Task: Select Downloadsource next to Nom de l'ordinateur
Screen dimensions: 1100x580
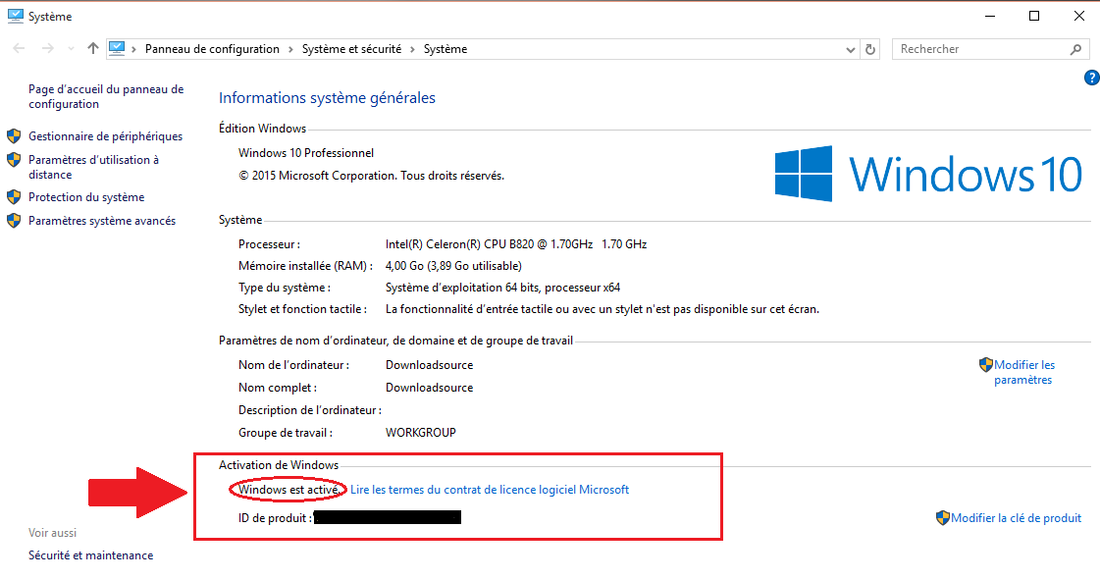Action: click(429, 365)
